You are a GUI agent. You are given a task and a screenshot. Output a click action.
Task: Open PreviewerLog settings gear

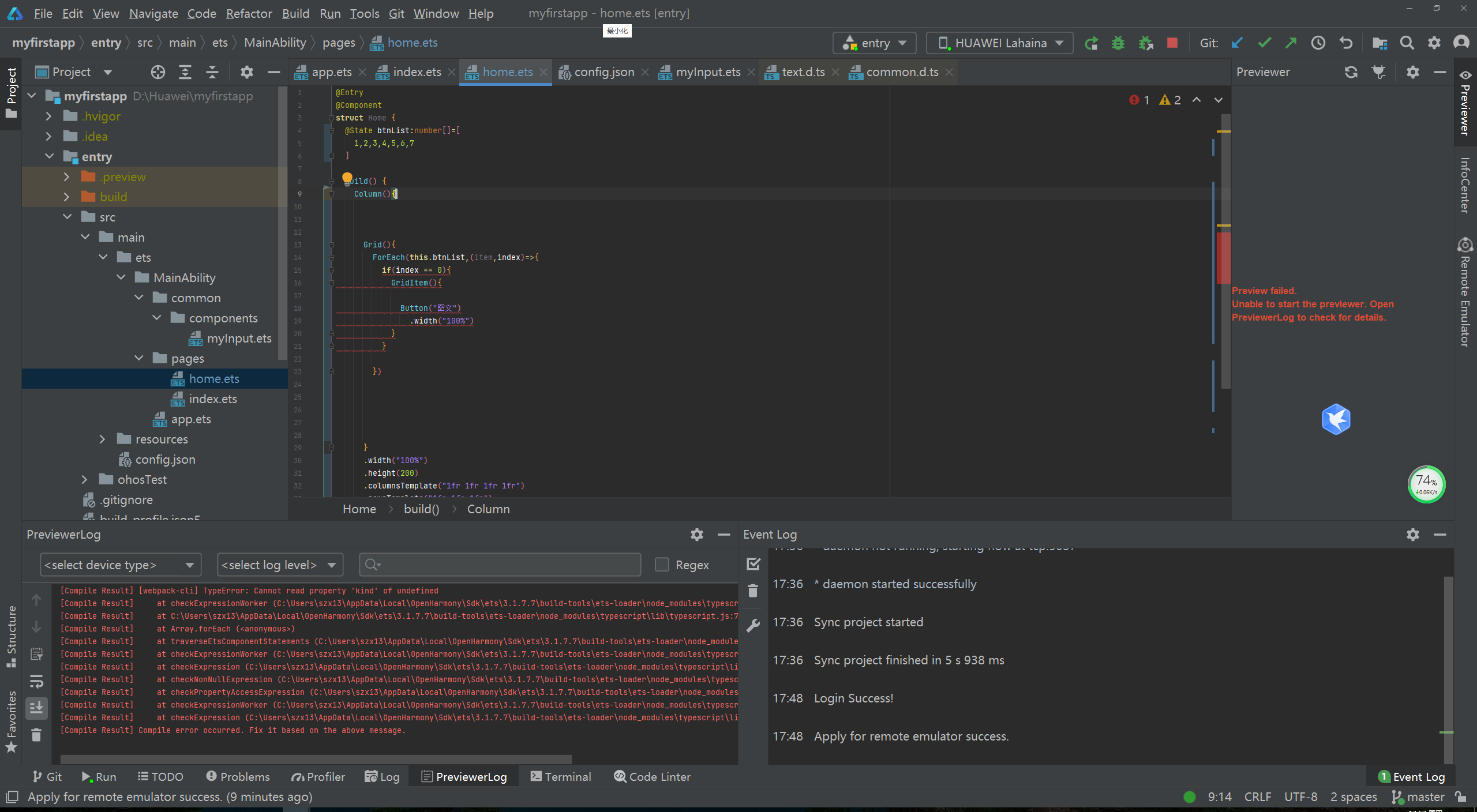pos(697,535)
